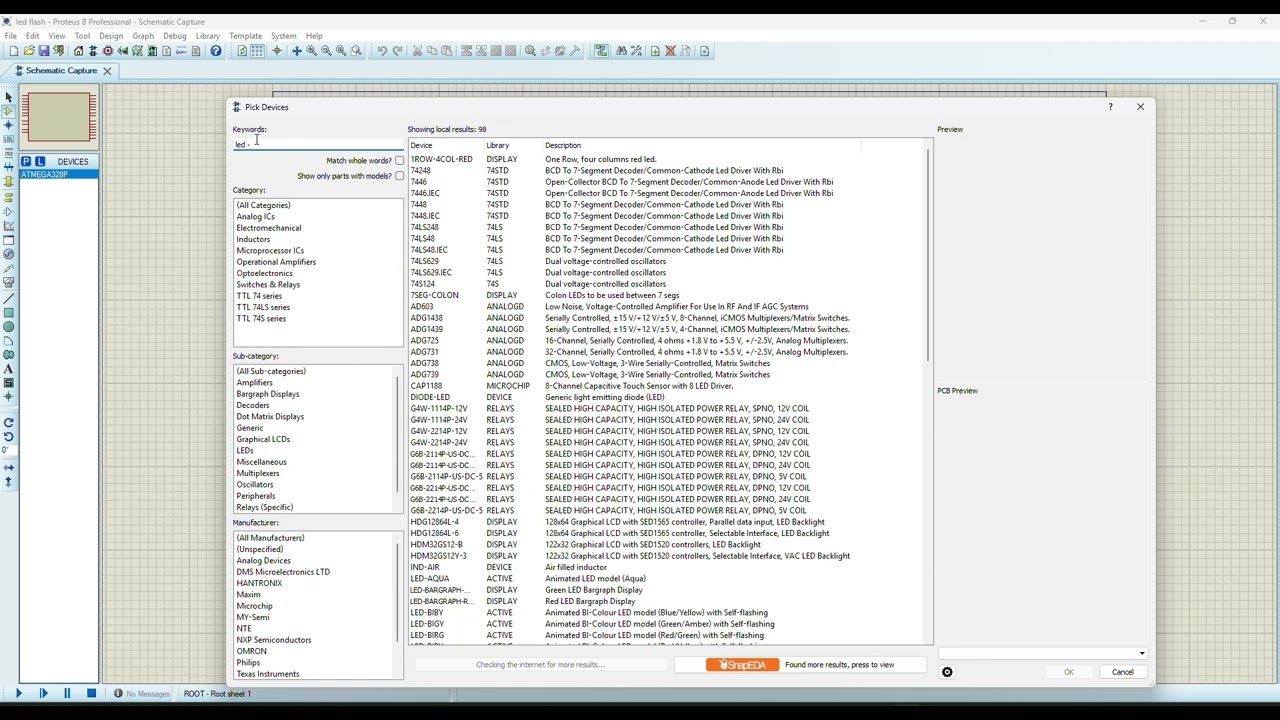Select Microprocessor ICs category

click(270, 250)
